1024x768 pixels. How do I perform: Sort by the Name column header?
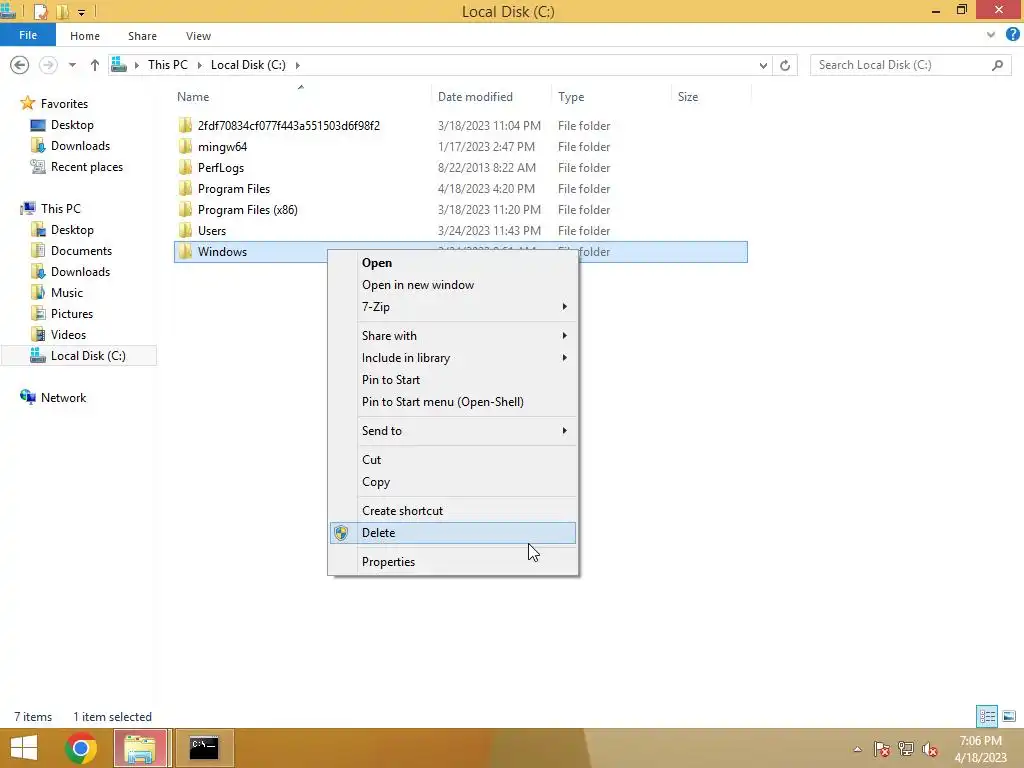[x=193, y=97]
